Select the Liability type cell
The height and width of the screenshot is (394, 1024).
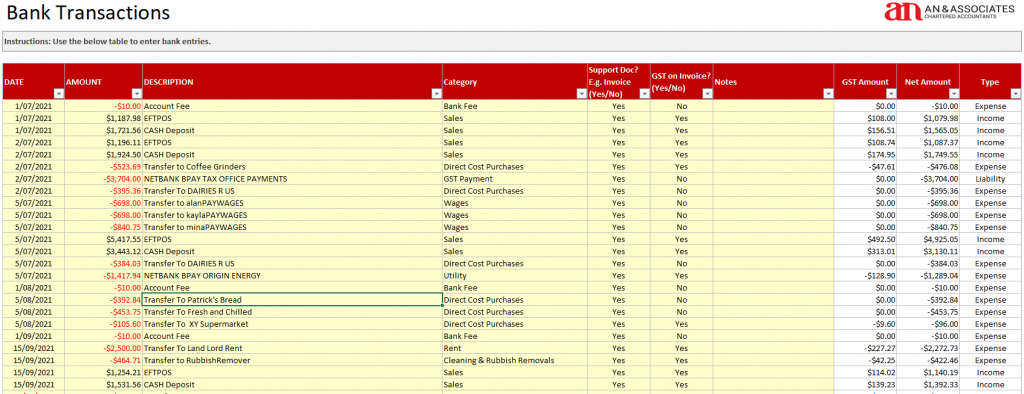point(990,178)
